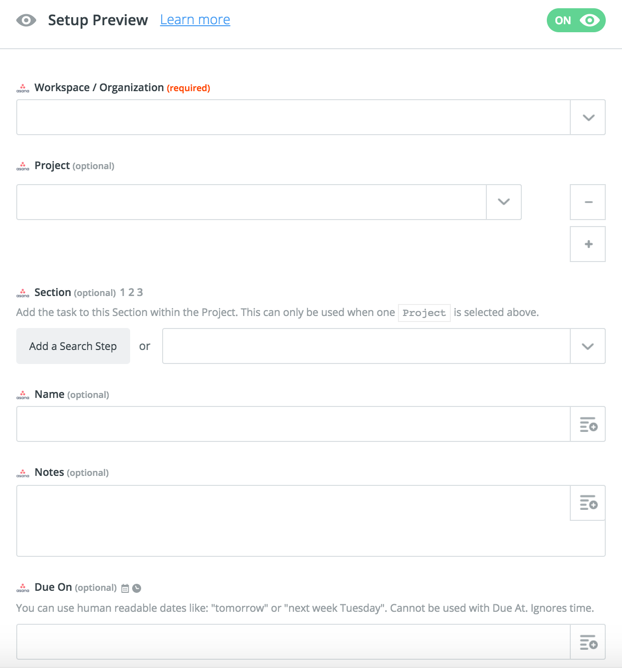Open the Project dropdown chevron

503,202
